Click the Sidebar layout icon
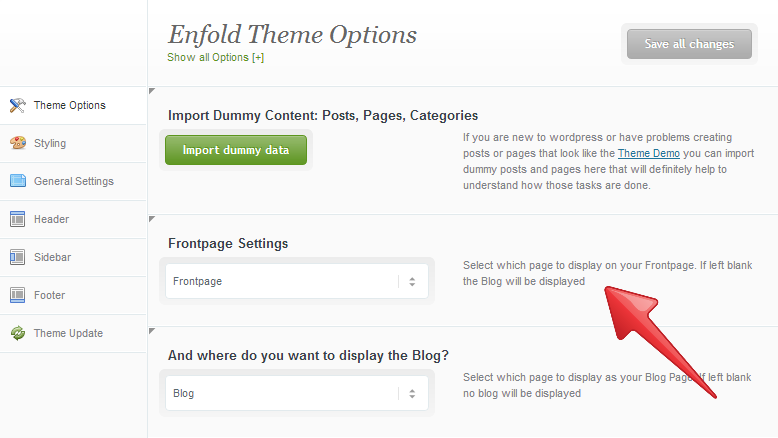The height and width of the screenshot is (438, 778). (x=17, y=257)
